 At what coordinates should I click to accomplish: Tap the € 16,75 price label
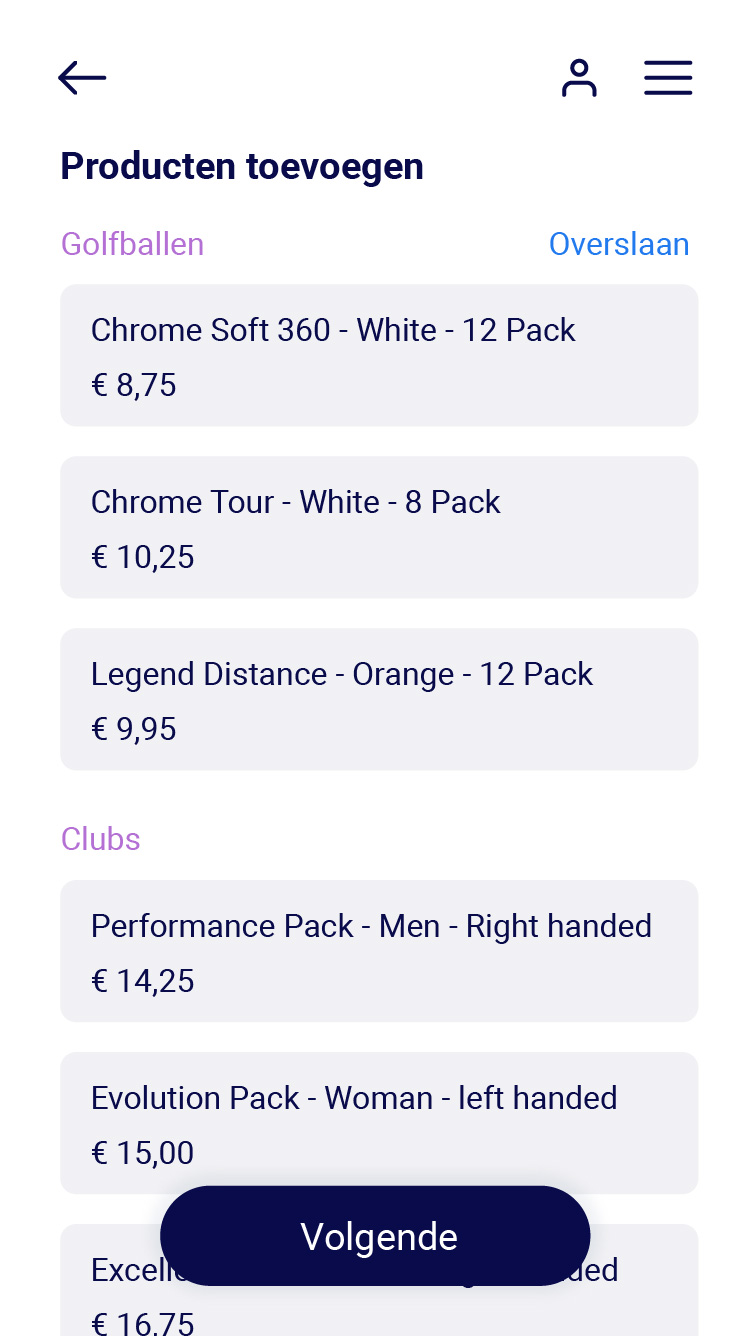(x=143, y=1323)
